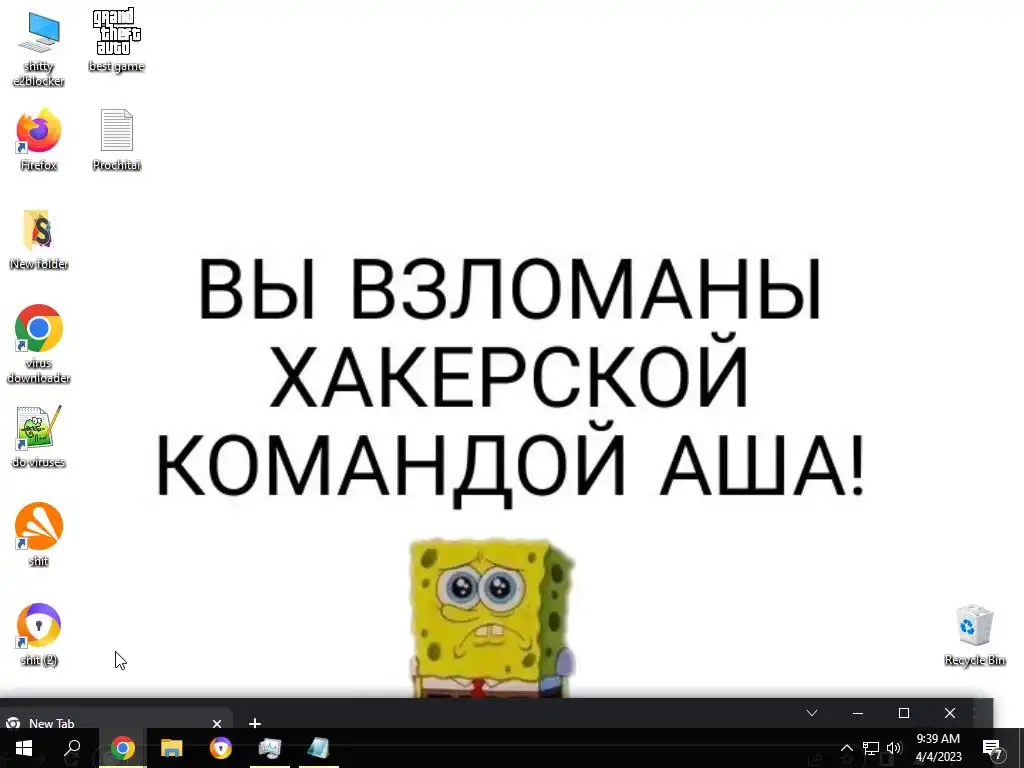
Task: Close the 'New Tab' browser tab
Action: [x=217, y=723]
